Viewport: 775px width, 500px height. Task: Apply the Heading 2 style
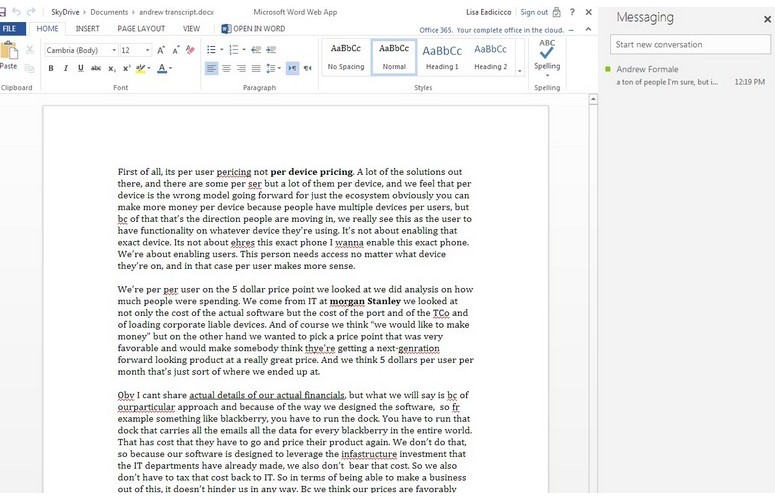pos(490,57)
